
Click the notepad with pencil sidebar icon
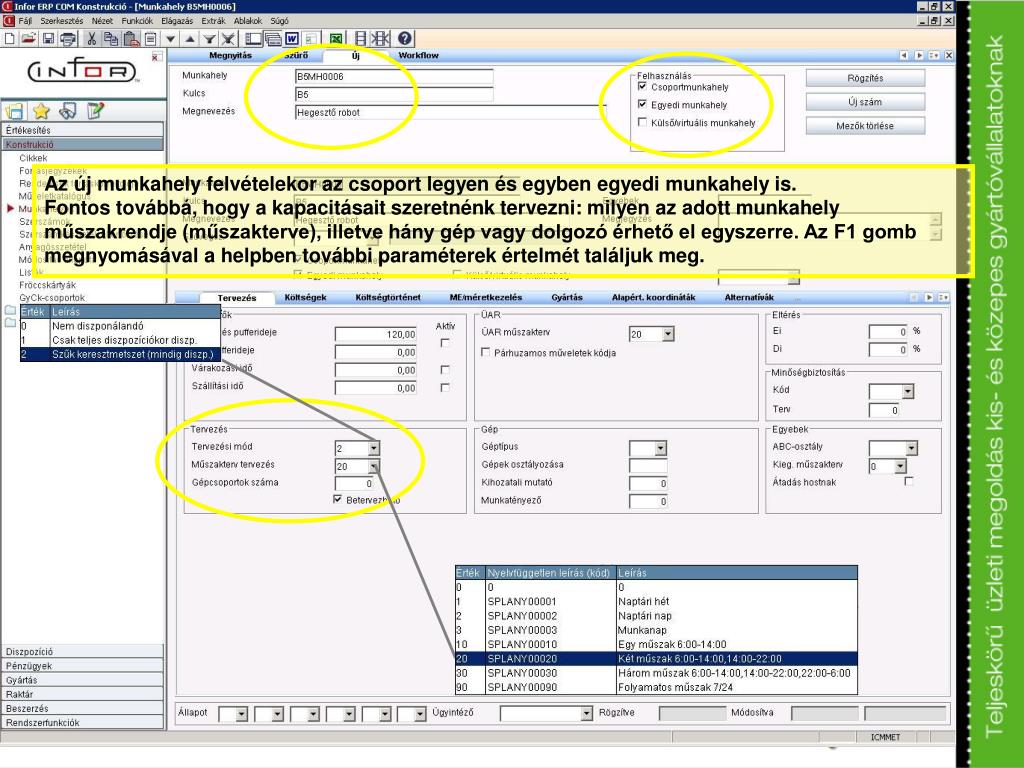click(x=95, y=111)
